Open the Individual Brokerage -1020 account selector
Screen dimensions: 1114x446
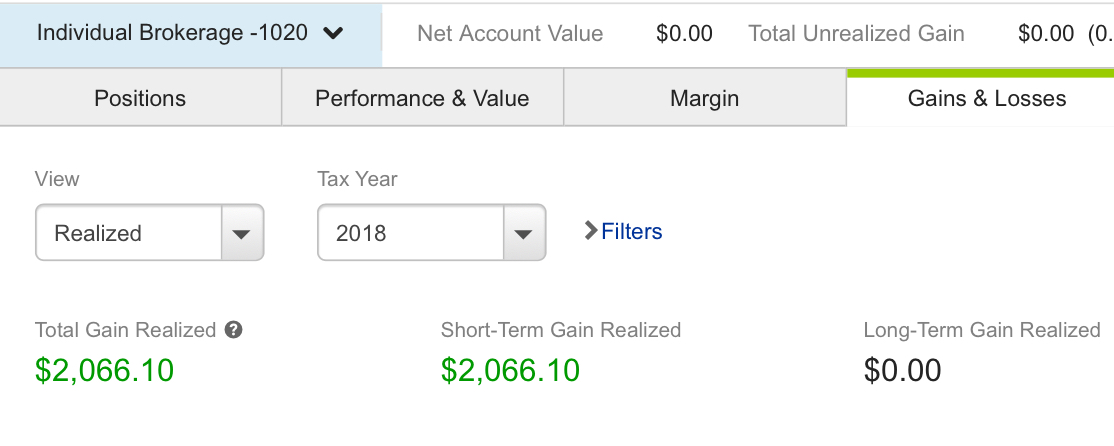[x=190, y=33]
